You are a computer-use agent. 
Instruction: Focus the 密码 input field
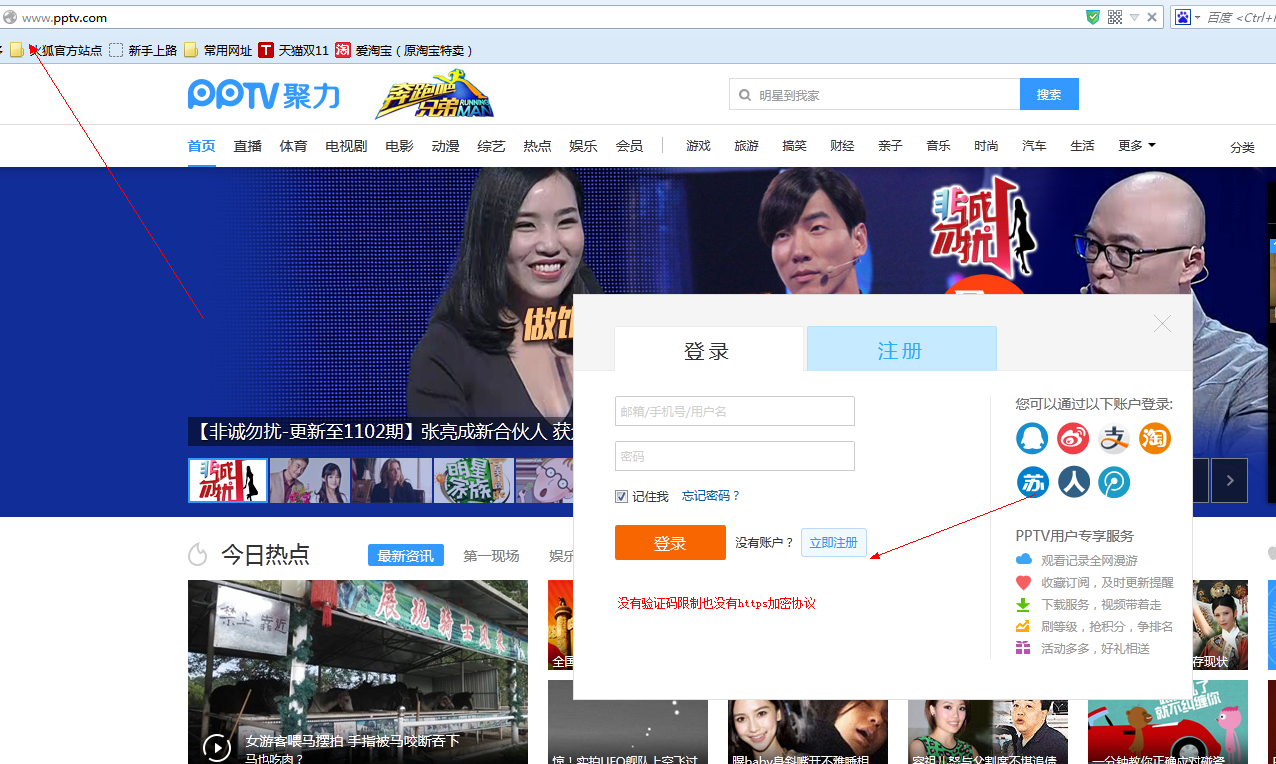[735, 456]
